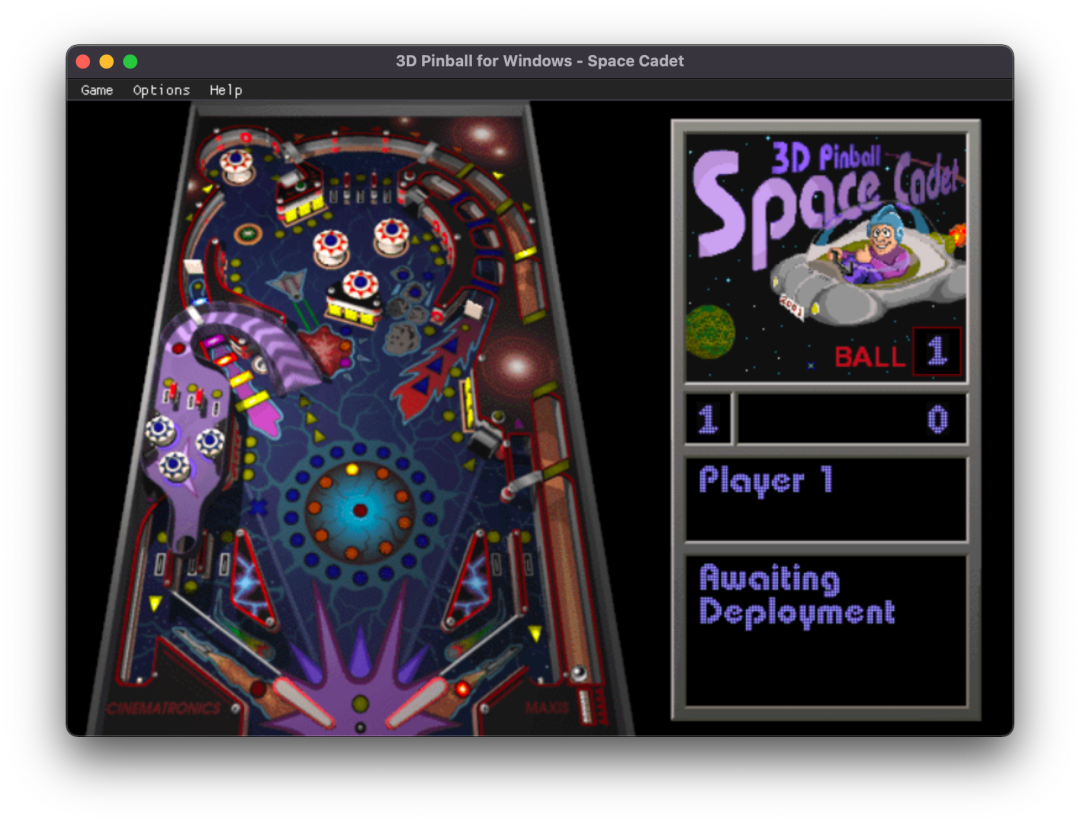Click the bumper in the table's top-left corner
The width and height of the screenshot is (1080, 824).
(237, 162)
